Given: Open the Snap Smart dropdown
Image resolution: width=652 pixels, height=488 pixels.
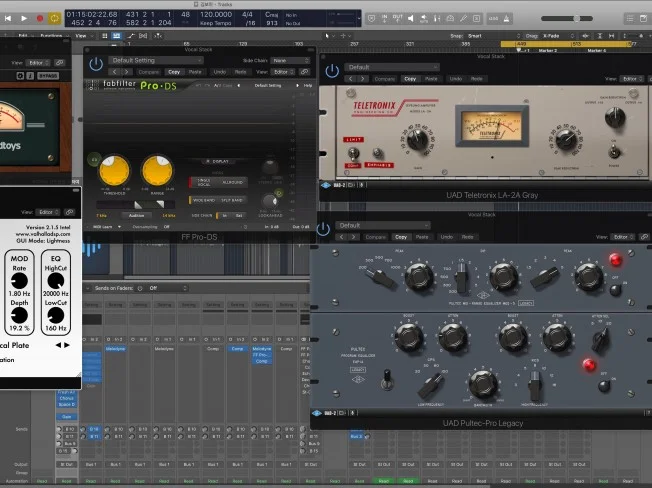Looking at the screenshot, I should tap(493, 36).
